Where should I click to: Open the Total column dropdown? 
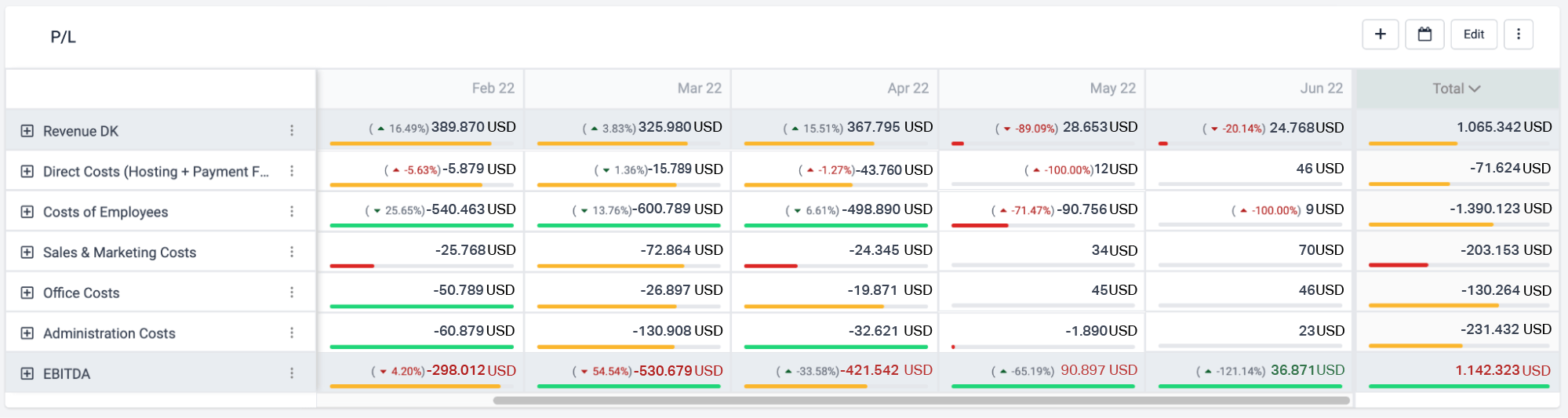[1457, 89]
